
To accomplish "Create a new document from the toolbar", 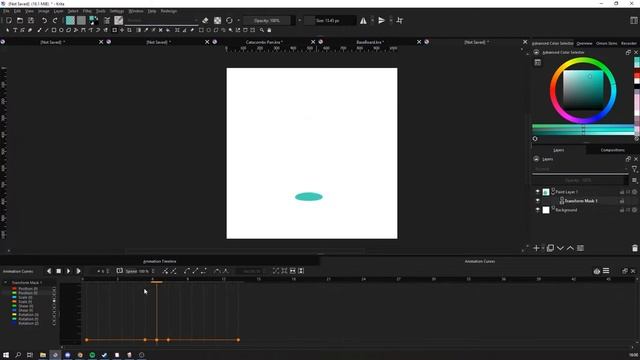I will [x=9, y=20].
